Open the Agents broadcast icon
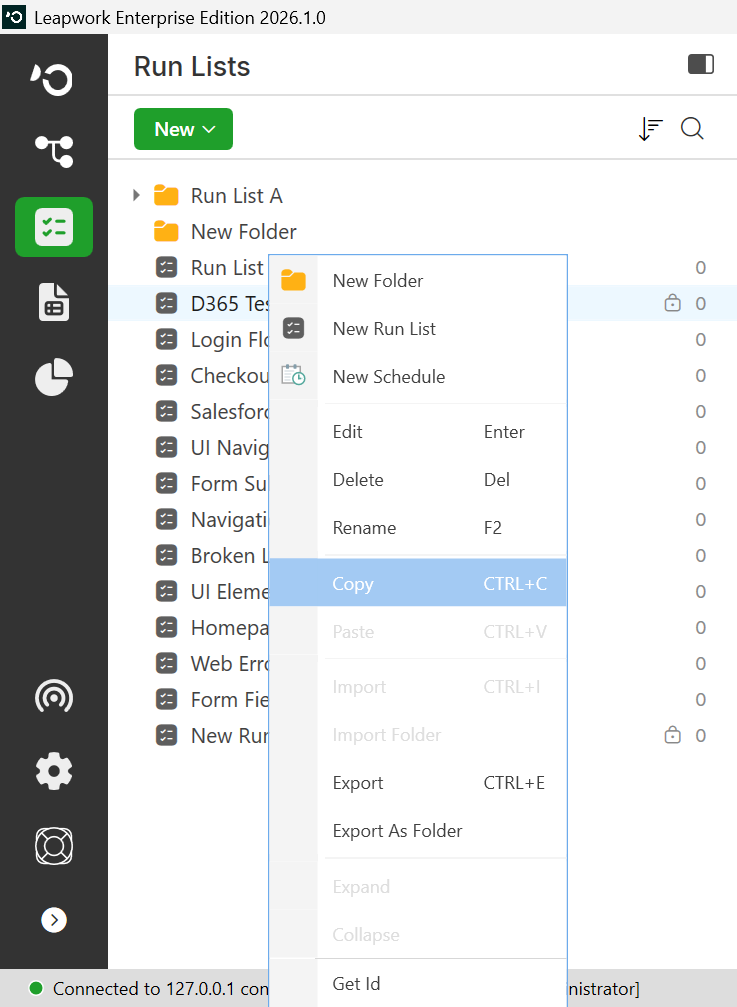The image size is (737, 1007). tap(54, 696)
